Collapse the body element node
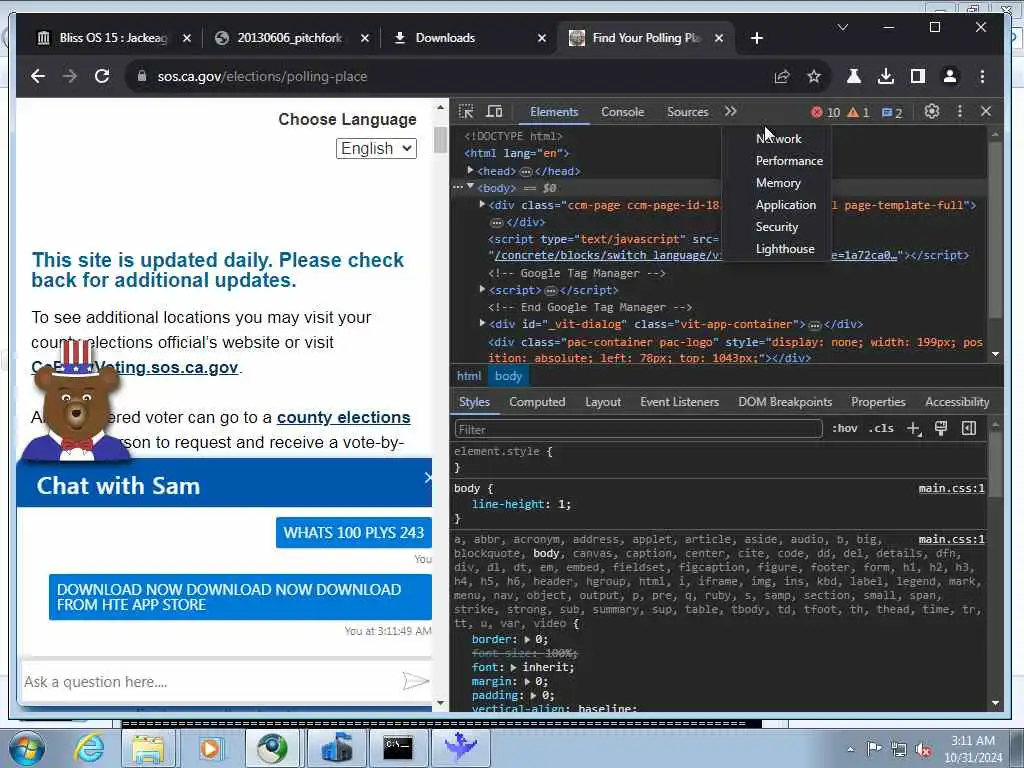The height and width of the screenshot is (768, 1024). point(470,187)
